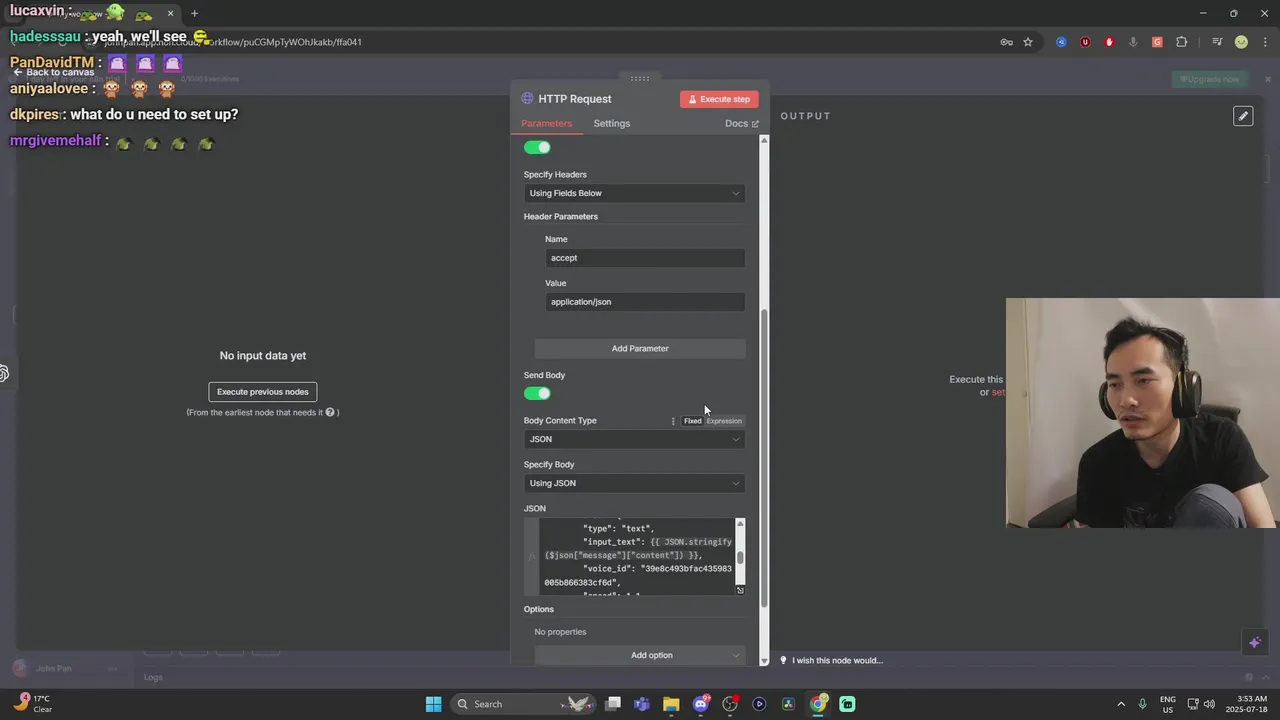This screenshot has height=720, width=1280.
Task: Open Discord from the taskbar
Action: tap(701, 704)
